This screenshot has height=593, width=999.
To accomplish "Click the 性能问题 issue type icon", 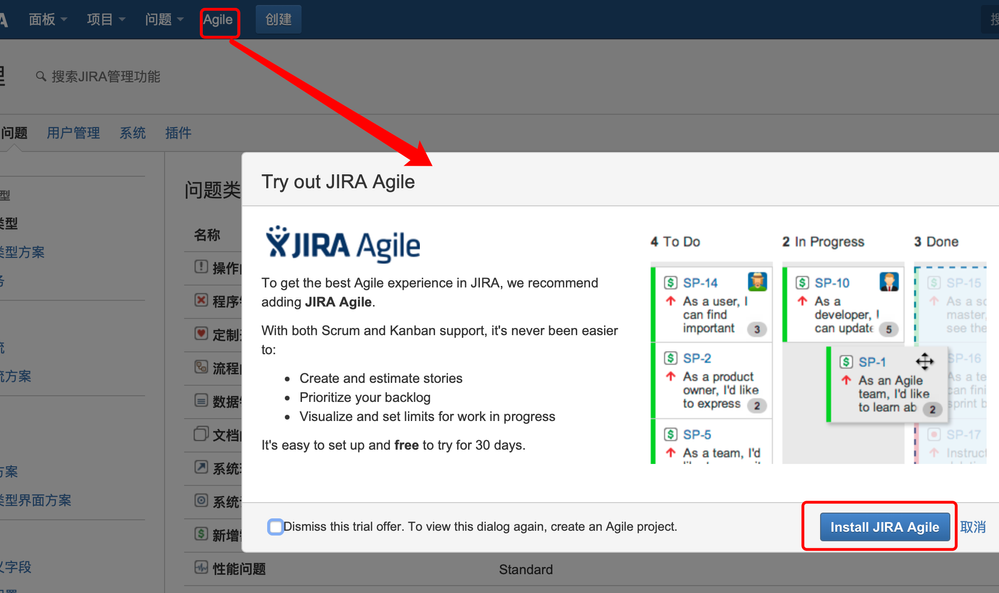I will point(201,567).
